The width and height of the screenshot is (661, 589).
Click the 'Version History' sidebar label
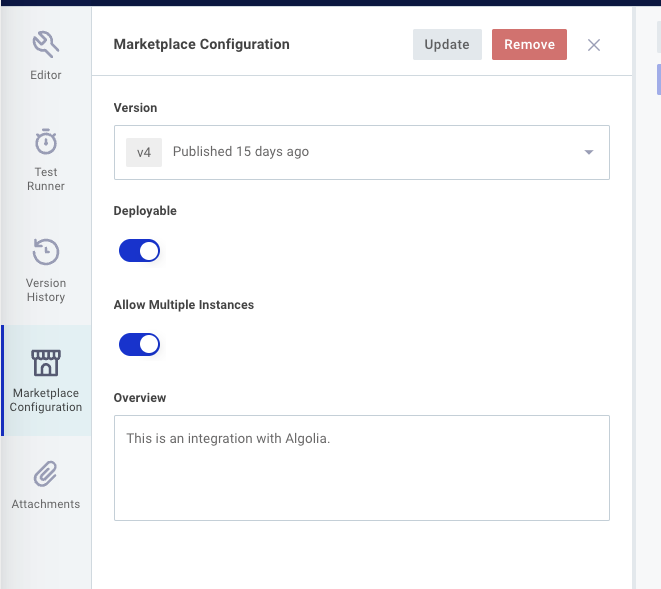pyautogui.click(x=46, y=290)
